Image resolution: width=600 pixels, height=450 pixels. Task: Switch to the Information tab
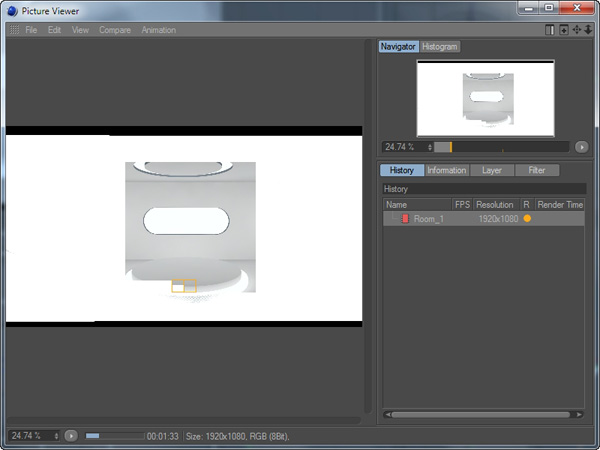(x=446, y=170)
